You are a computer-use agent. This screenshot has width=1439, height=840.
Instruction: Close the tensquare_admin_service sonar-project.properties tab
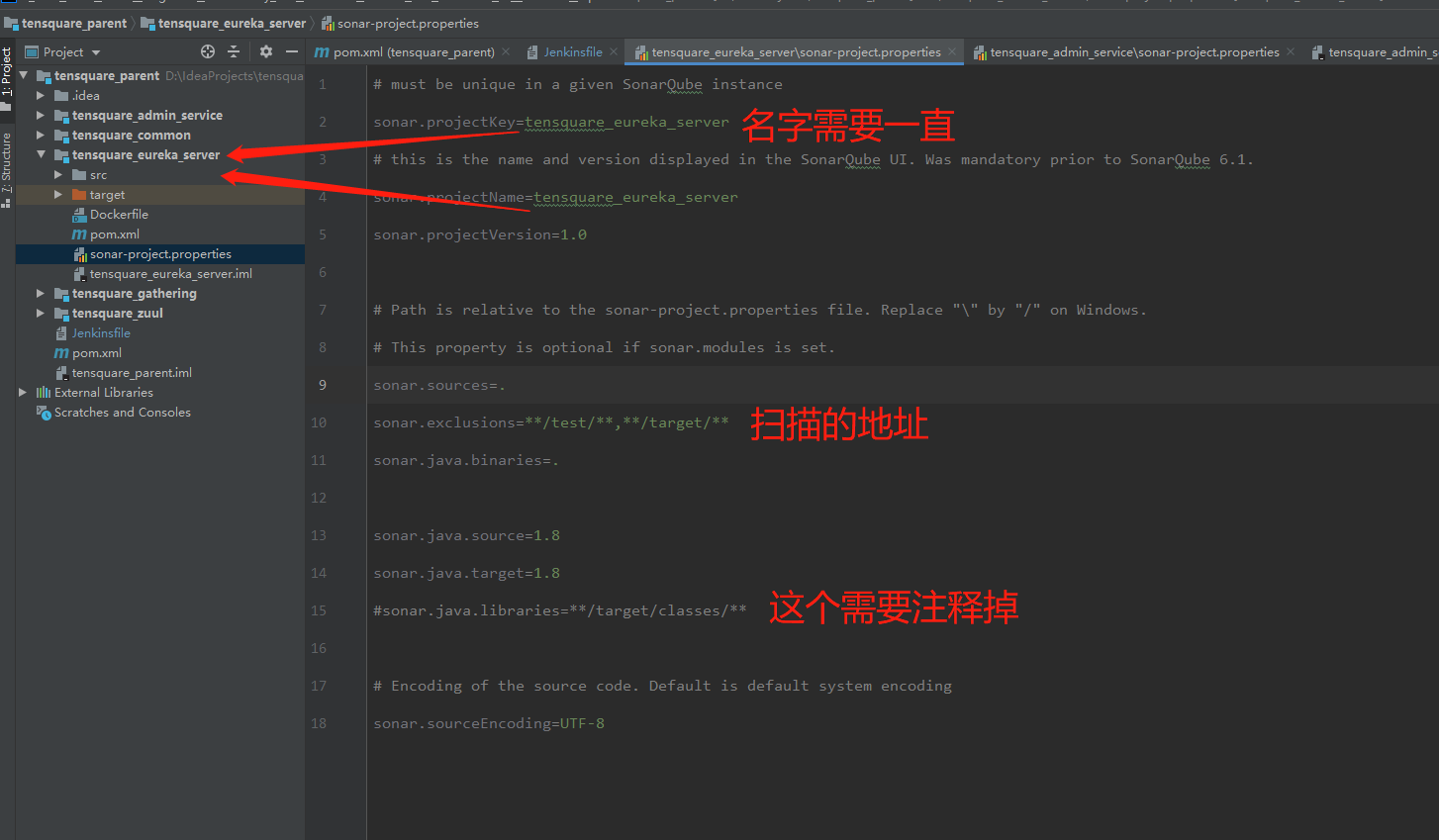pos(1291,51)
